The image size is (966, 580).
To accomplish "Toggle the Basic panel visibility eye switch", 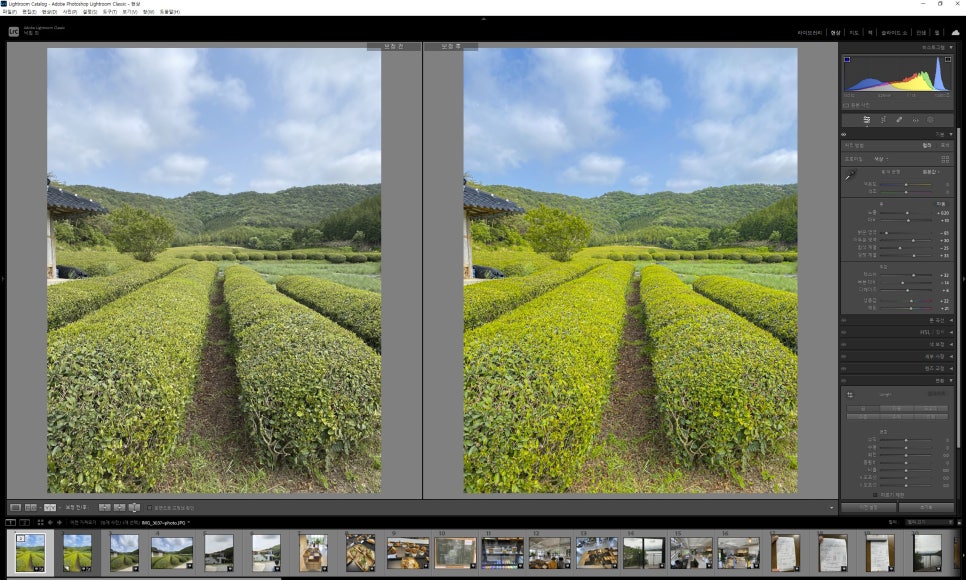I will coord(844,133).
